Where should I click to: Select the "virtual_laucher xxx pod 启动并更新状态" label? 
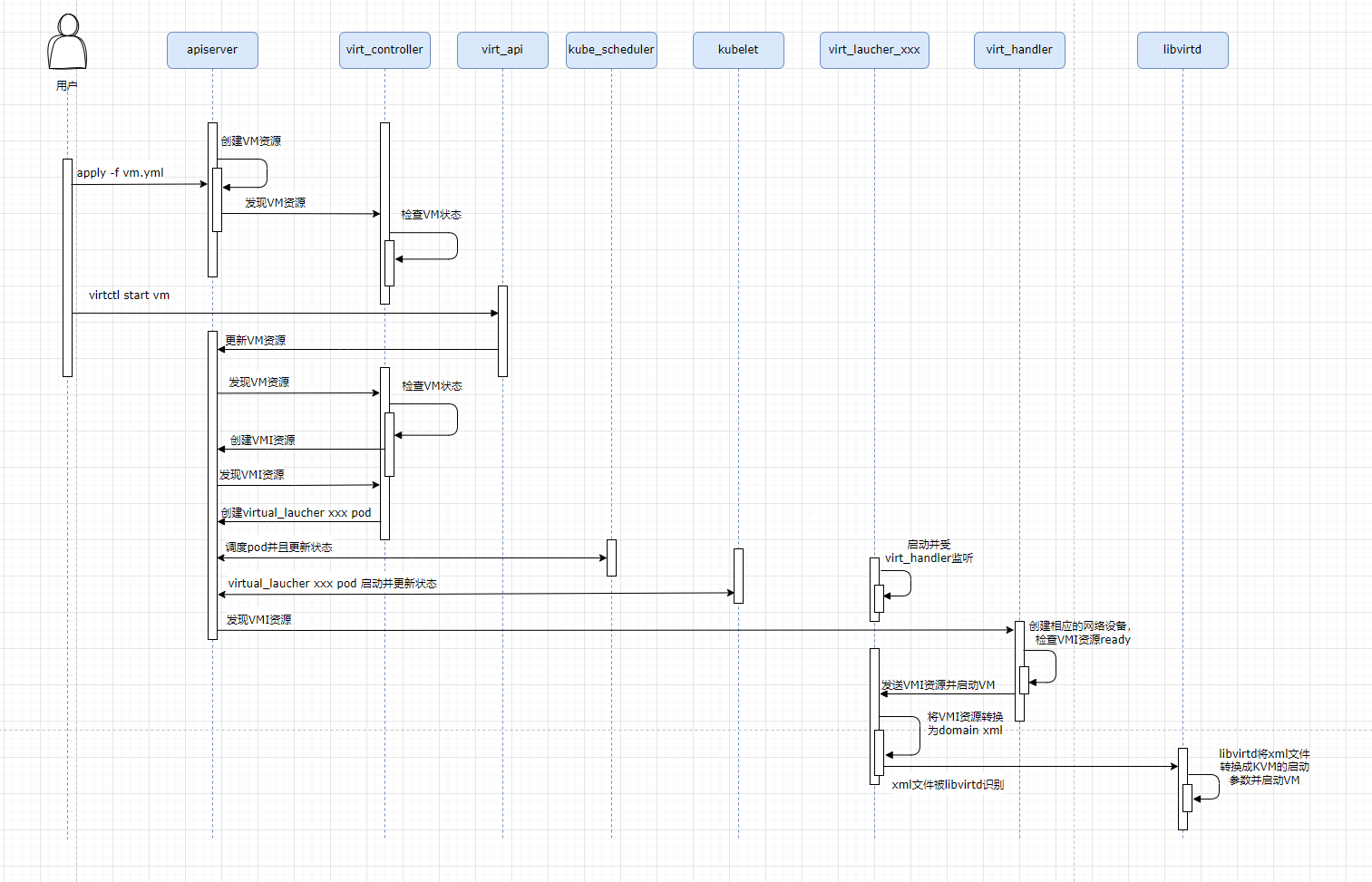coord(332,584)
